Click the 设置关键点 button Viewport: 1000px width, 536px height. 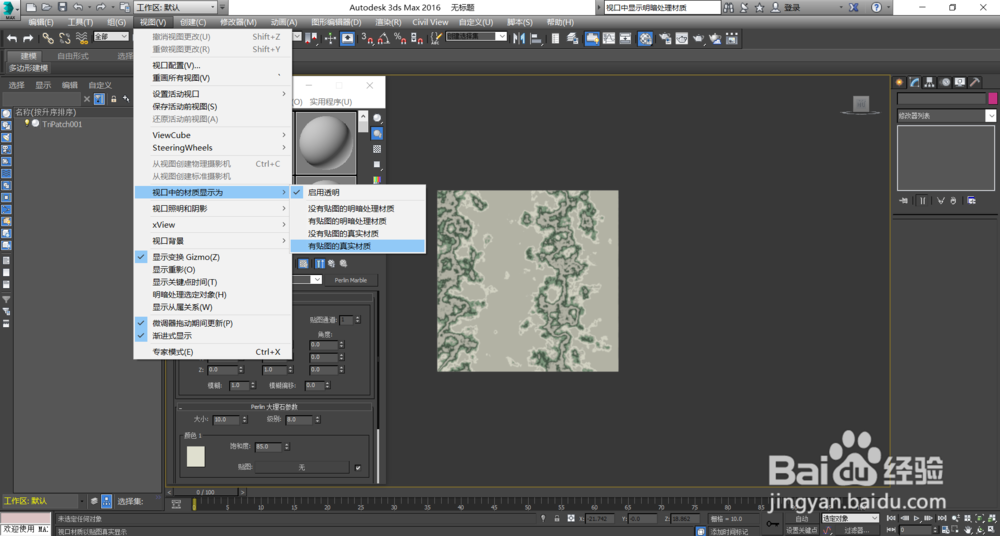802,530
